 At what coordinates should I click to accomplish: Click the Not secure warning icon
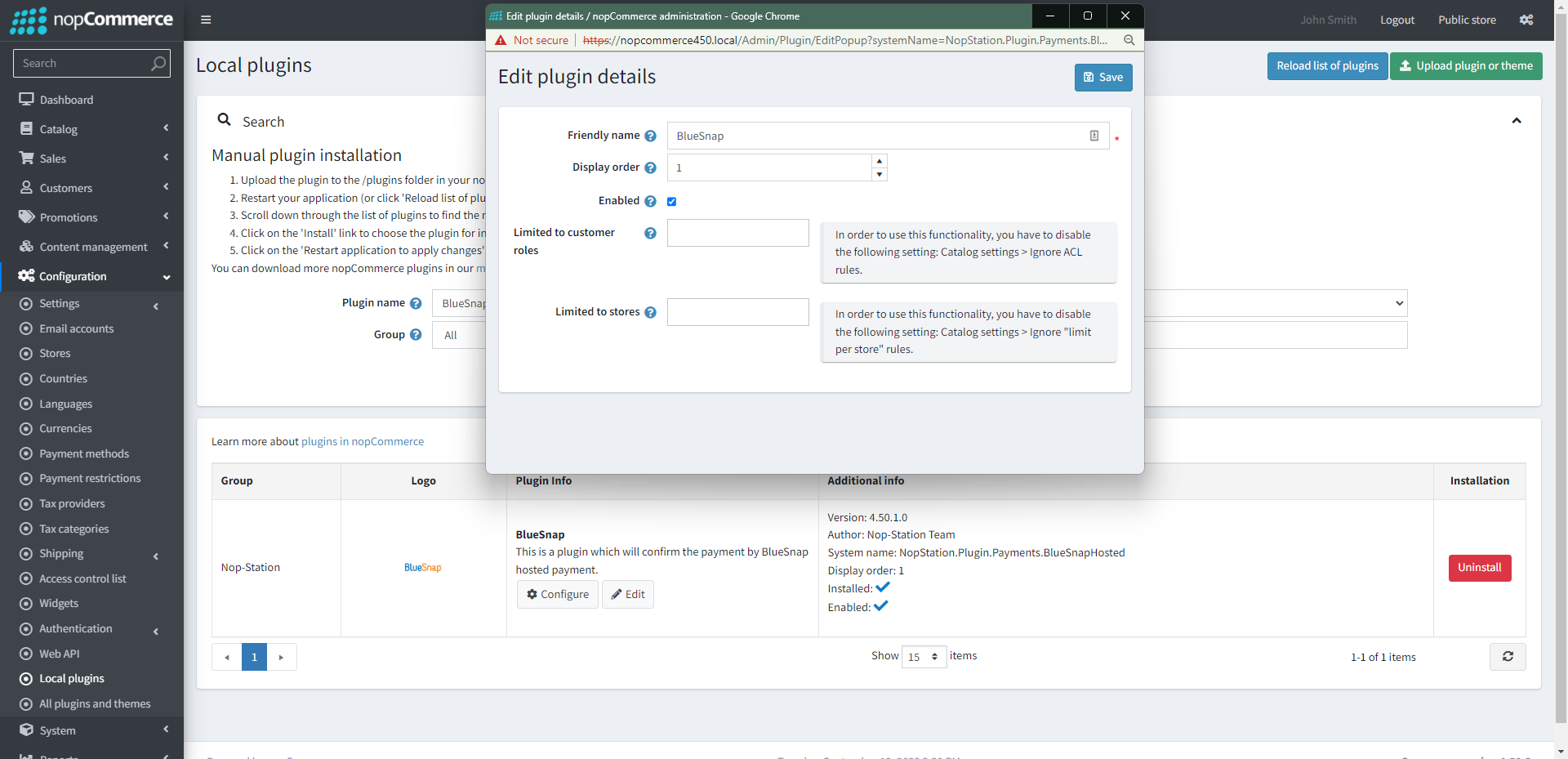tap(501, 40)
